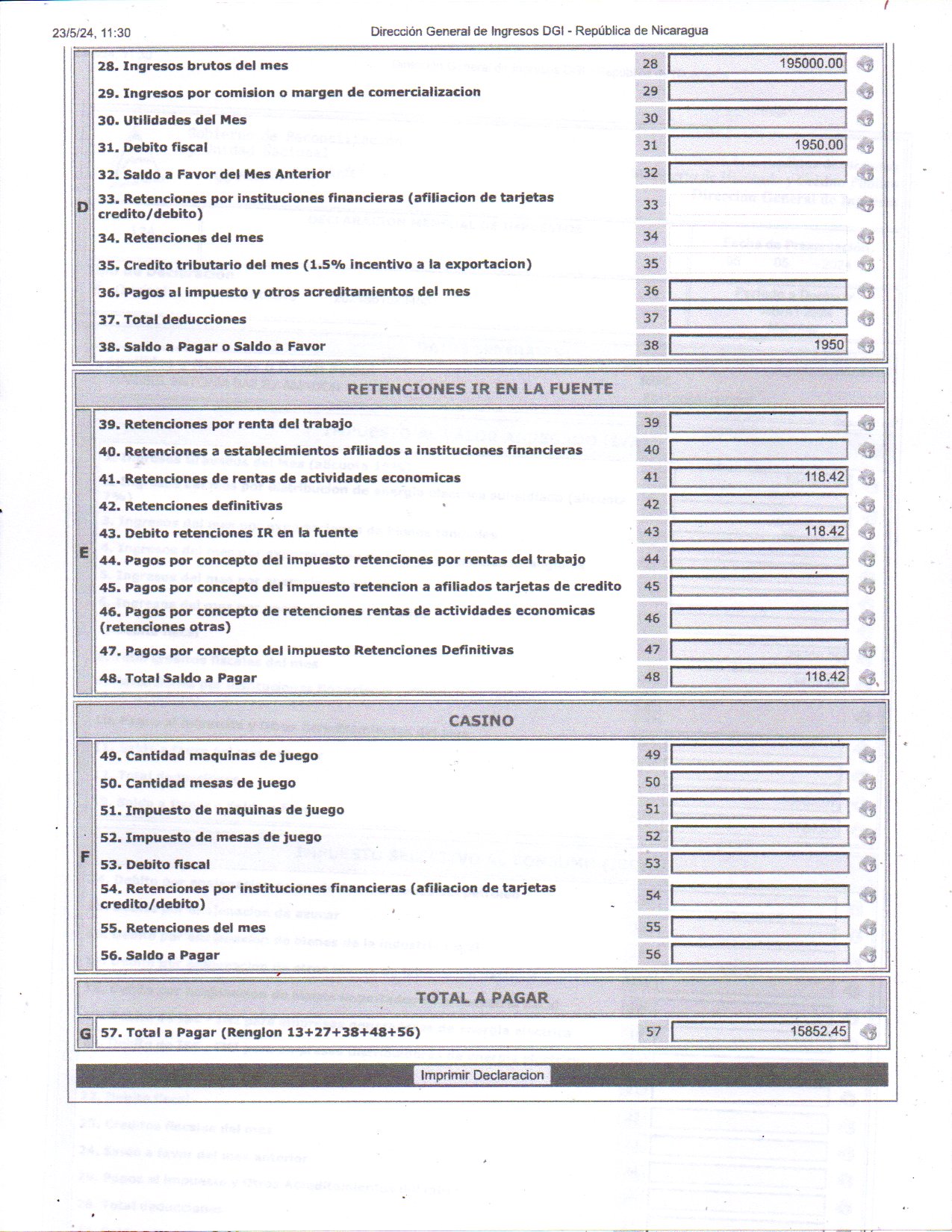
Task: Select field 46 pagos retenciones otras
Action: point(759,618)
